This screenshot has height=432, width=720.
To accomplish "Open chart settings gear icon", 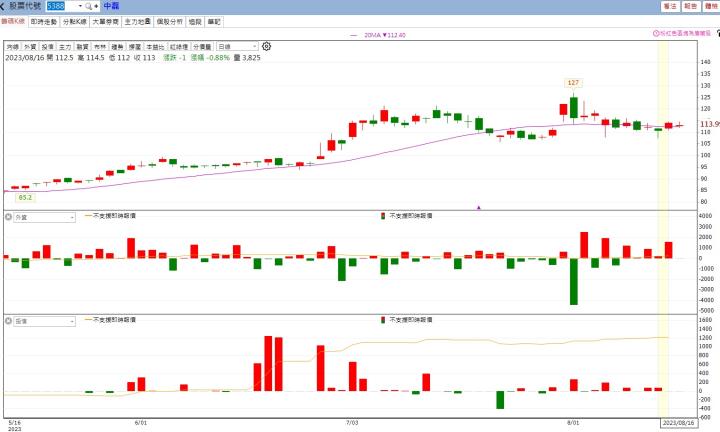I will 266,46.
